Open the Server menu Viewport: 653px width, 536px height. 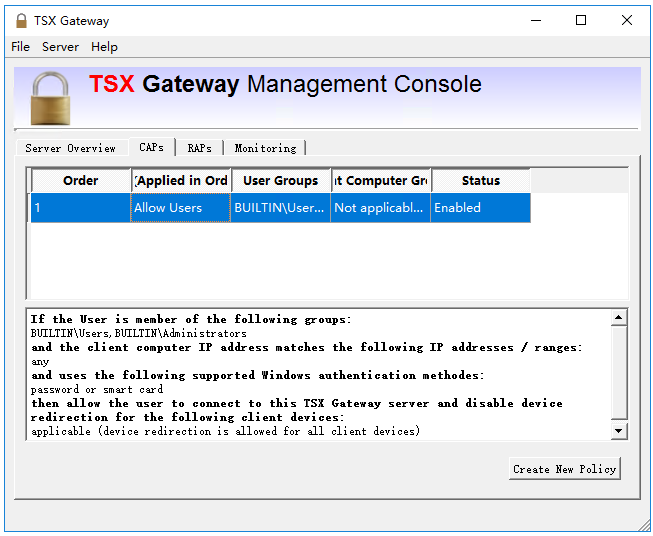pyautogui.click(x=60, y=47)
